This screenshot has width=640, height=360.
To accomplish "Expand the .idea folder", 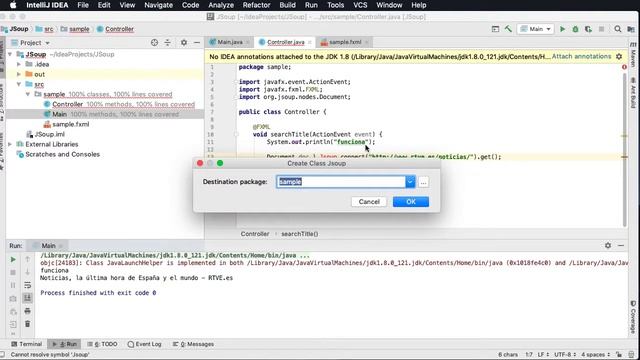I will pyautogui.click(x=19, y=64).
